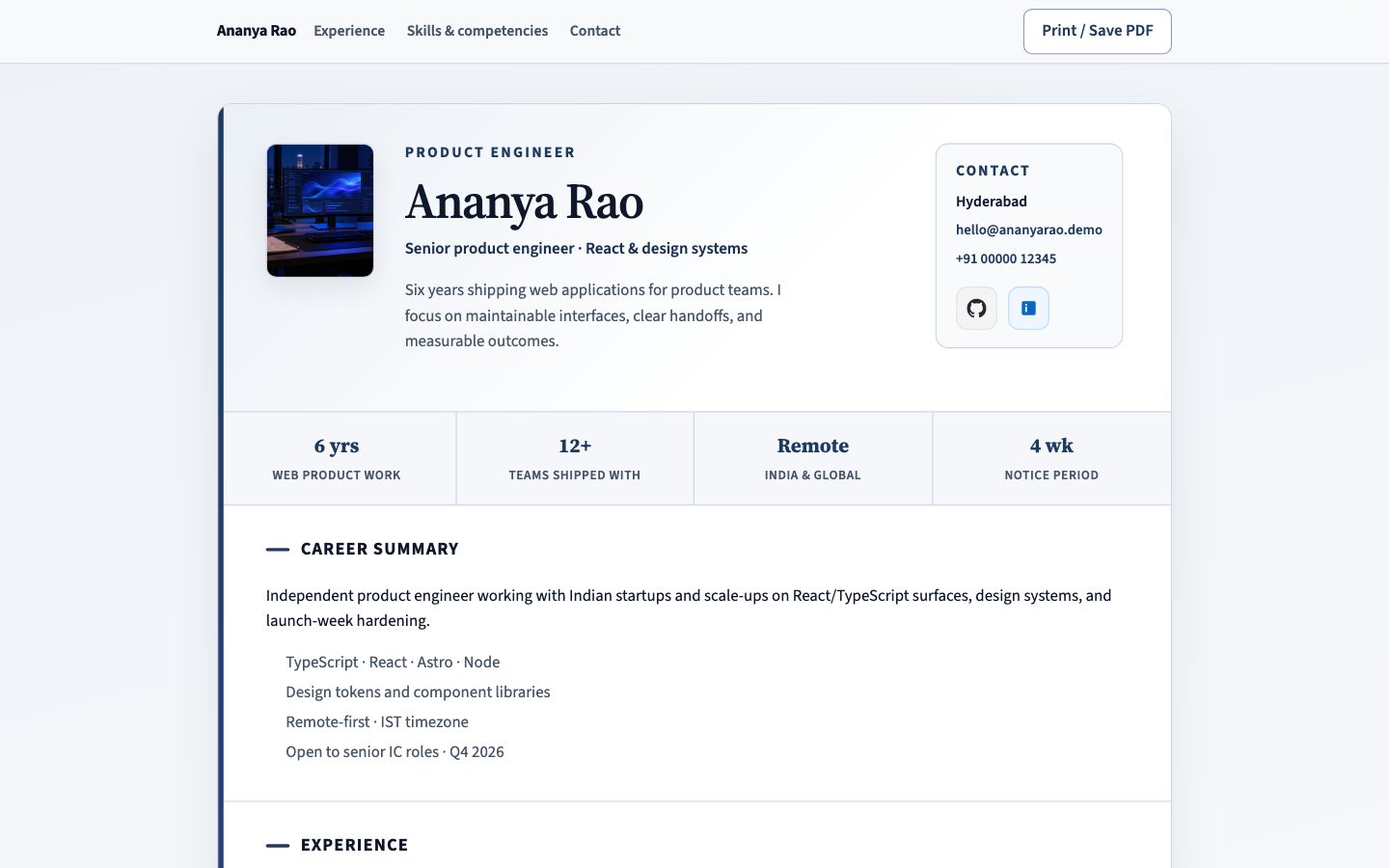Select the large Ananya Rao heading
Screen dimensions: 1389x868
pos(524,203)
